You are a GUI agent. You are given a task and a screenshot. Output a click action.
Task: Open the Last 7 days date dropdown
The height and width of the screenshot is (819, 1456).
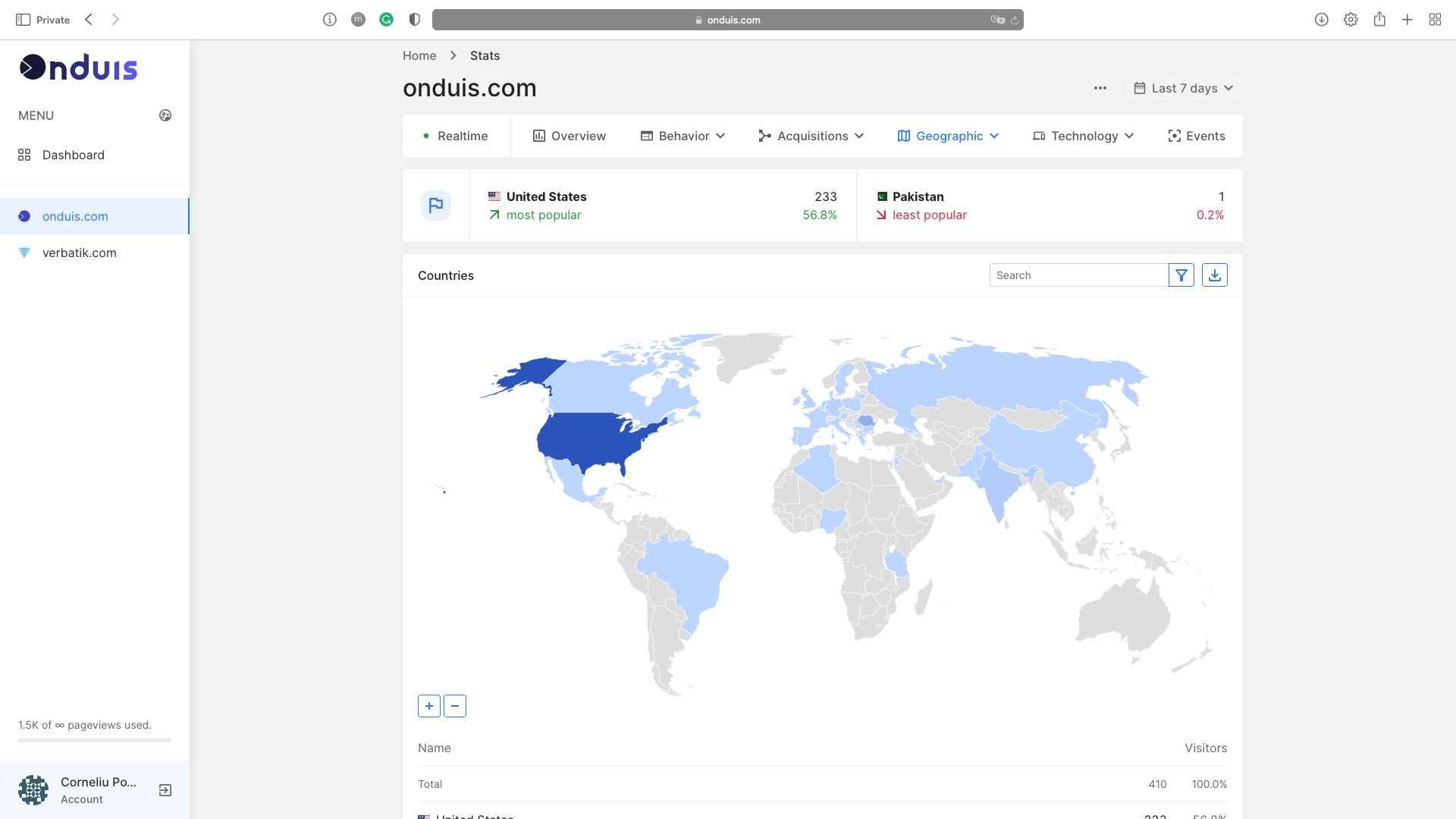1183,88
